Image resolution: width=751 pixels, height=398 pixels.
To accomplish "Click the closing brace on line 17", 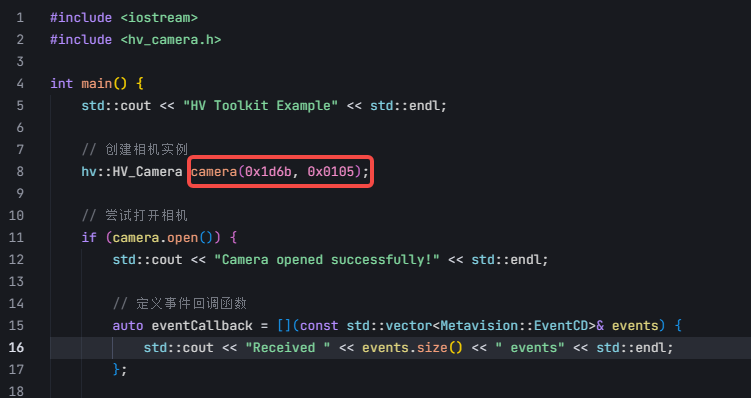I will click(116, 370).
